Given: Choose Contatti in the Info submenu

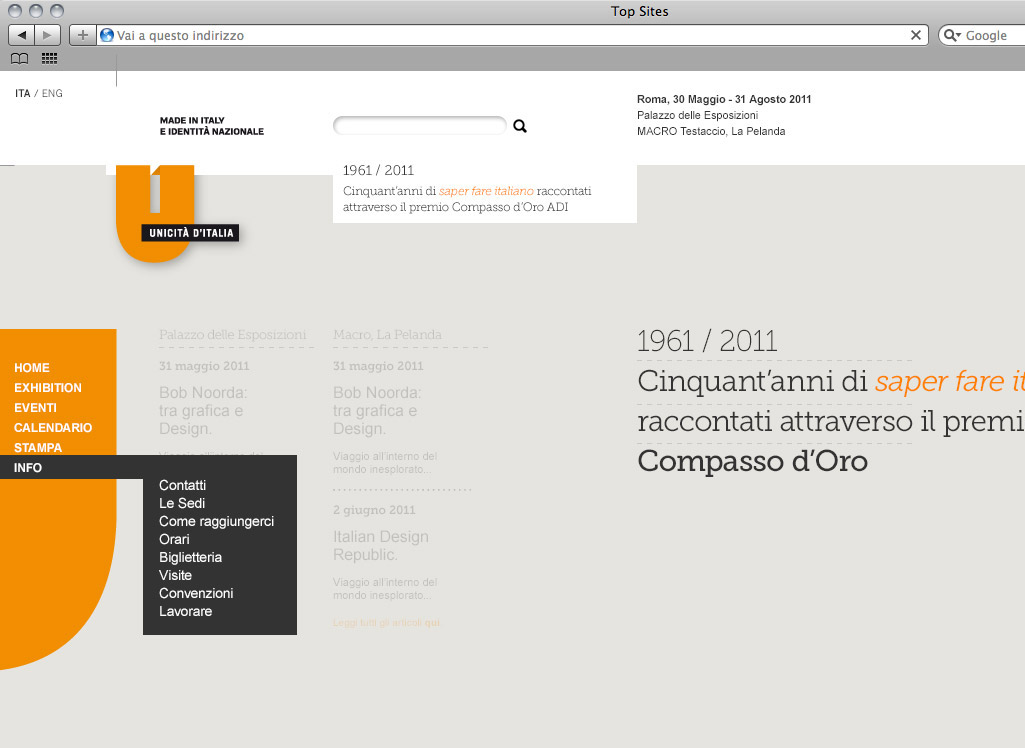Looking at the screenshot, I should click(x=182, y=485).
